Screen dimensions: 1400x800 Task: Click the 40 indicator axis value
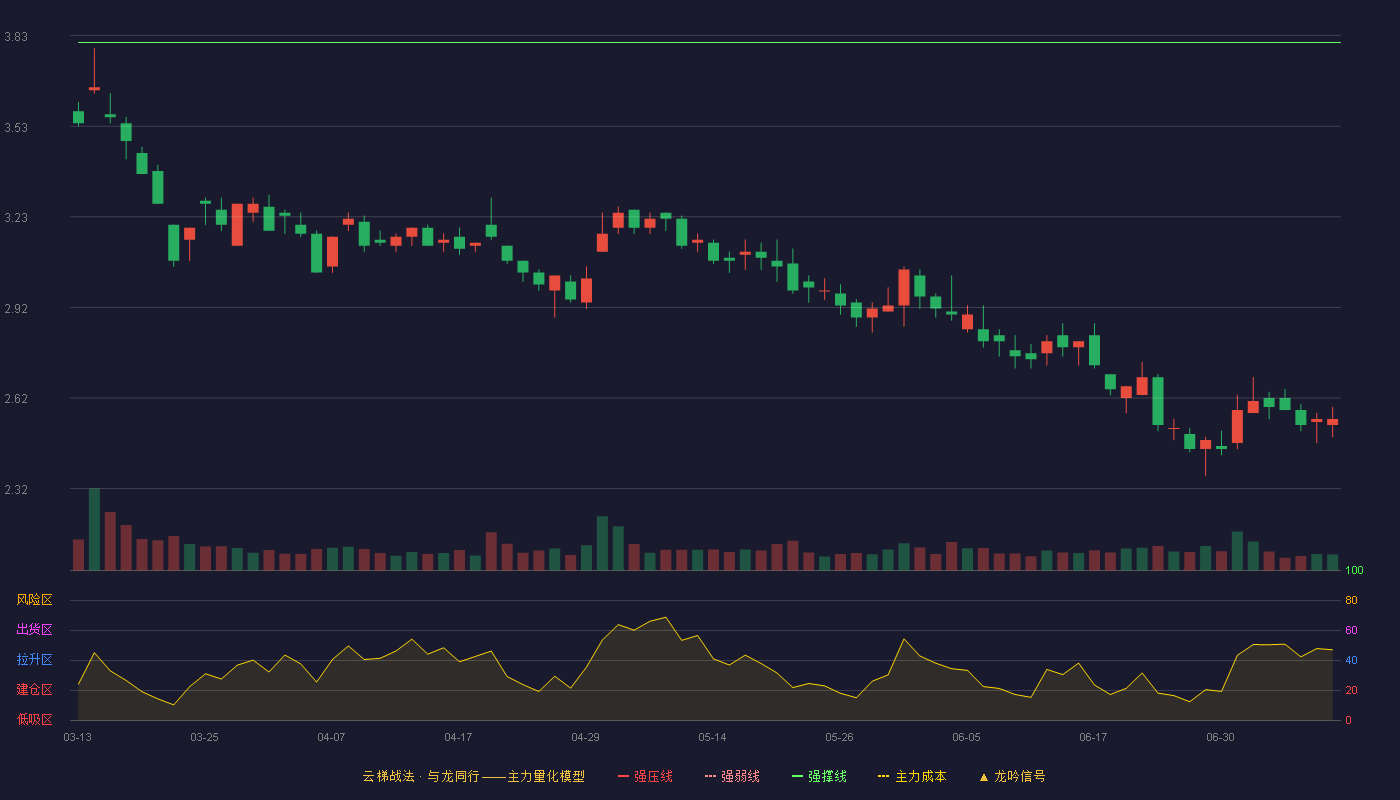(x=1352, y=660)
